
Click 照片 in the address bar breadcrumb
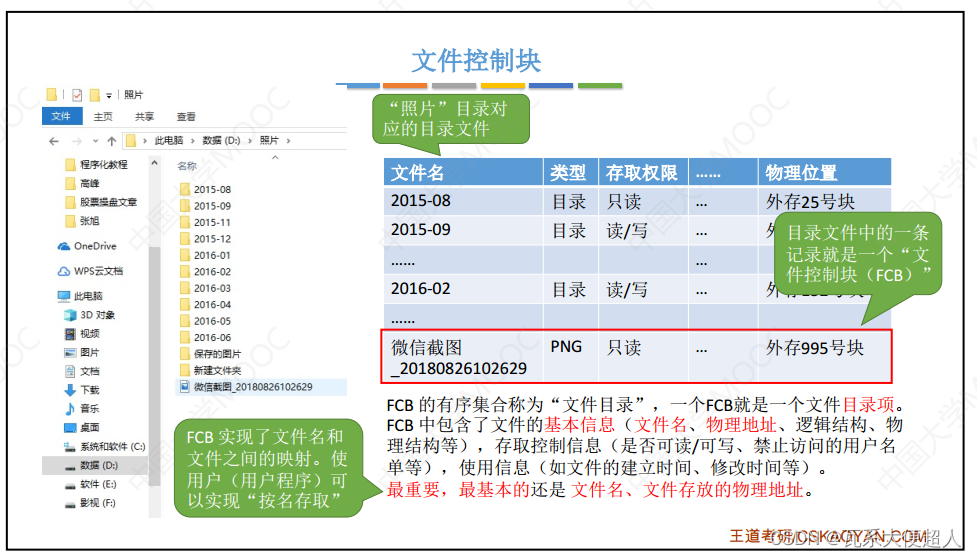pos(269,141)
